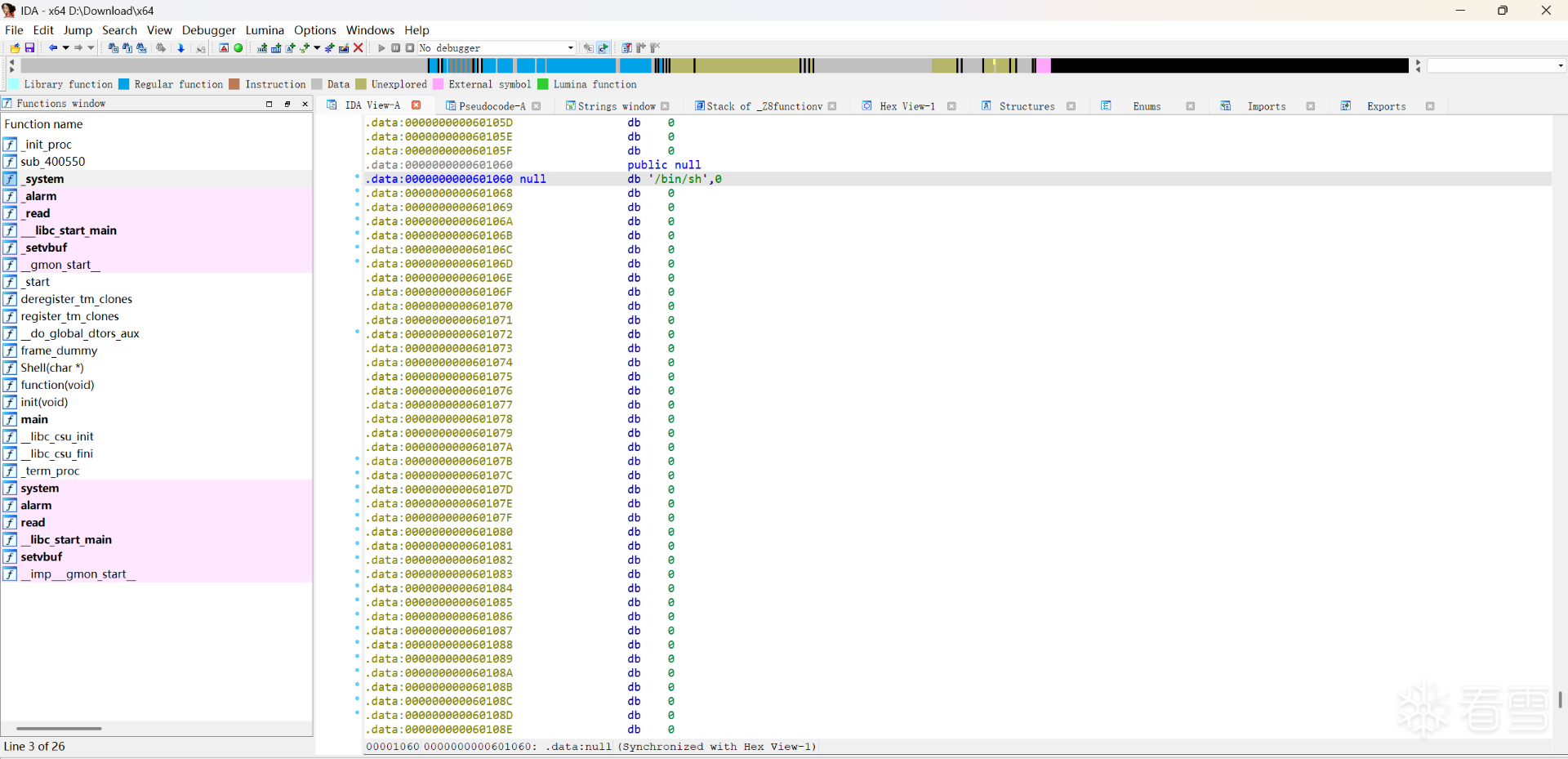Jump back with the left arrow icon
Viewport: 1568px width, 759px height.
point(53,48)
